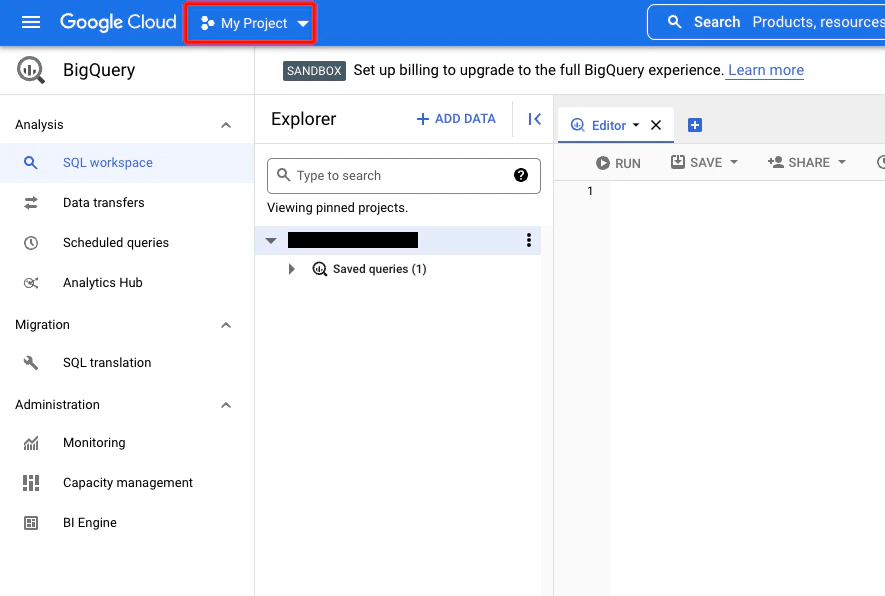885x596 pixels.
Task: Click the Data transfers arrows icon
Action: (x=30, y=203)
